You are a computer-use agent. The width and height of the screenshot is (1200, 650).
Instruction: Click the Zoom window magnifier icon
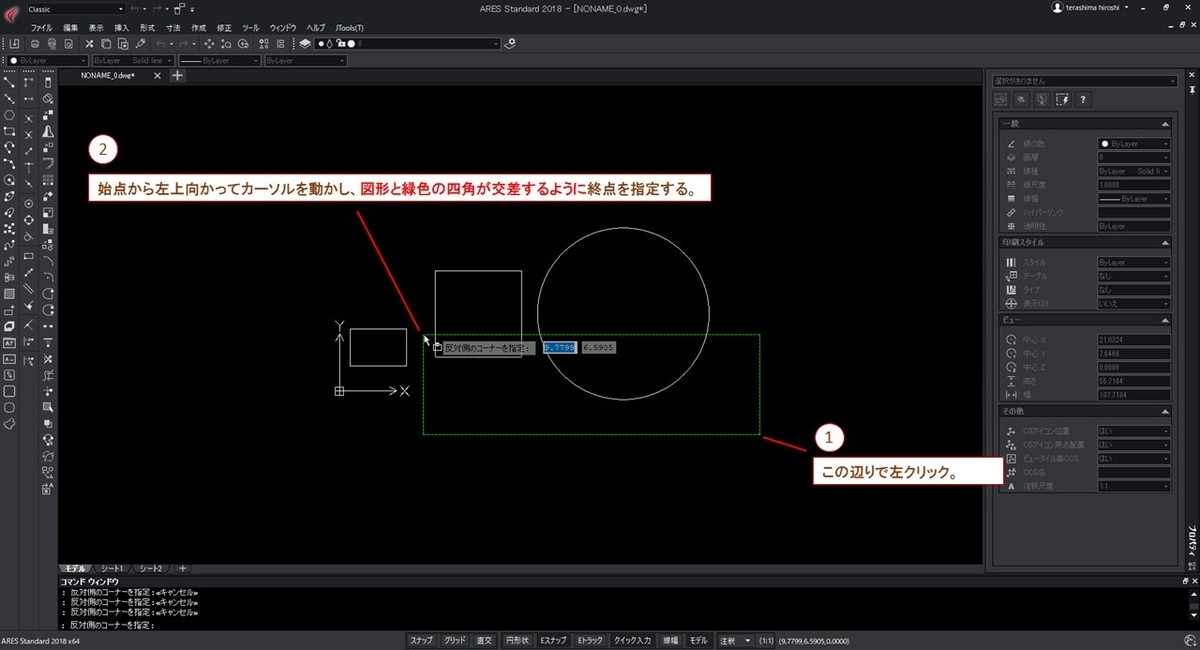tap(226, 44)
